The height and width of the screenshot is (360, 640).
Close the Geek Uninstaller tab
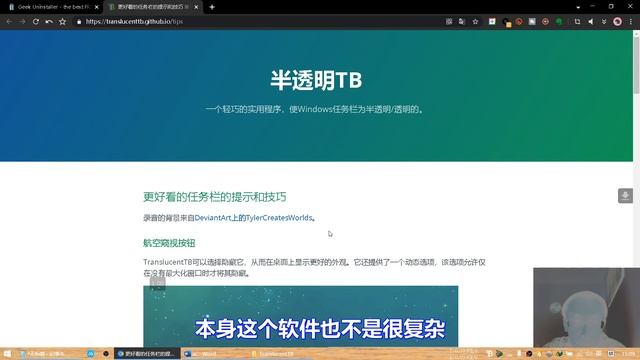[97, 7]
